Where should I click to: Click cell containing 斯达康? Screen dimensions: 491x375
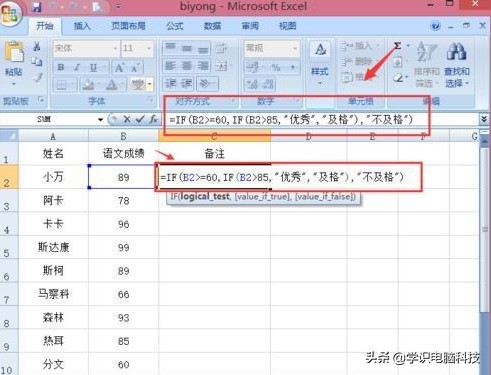pyautogui.click(x=53, y=247)
